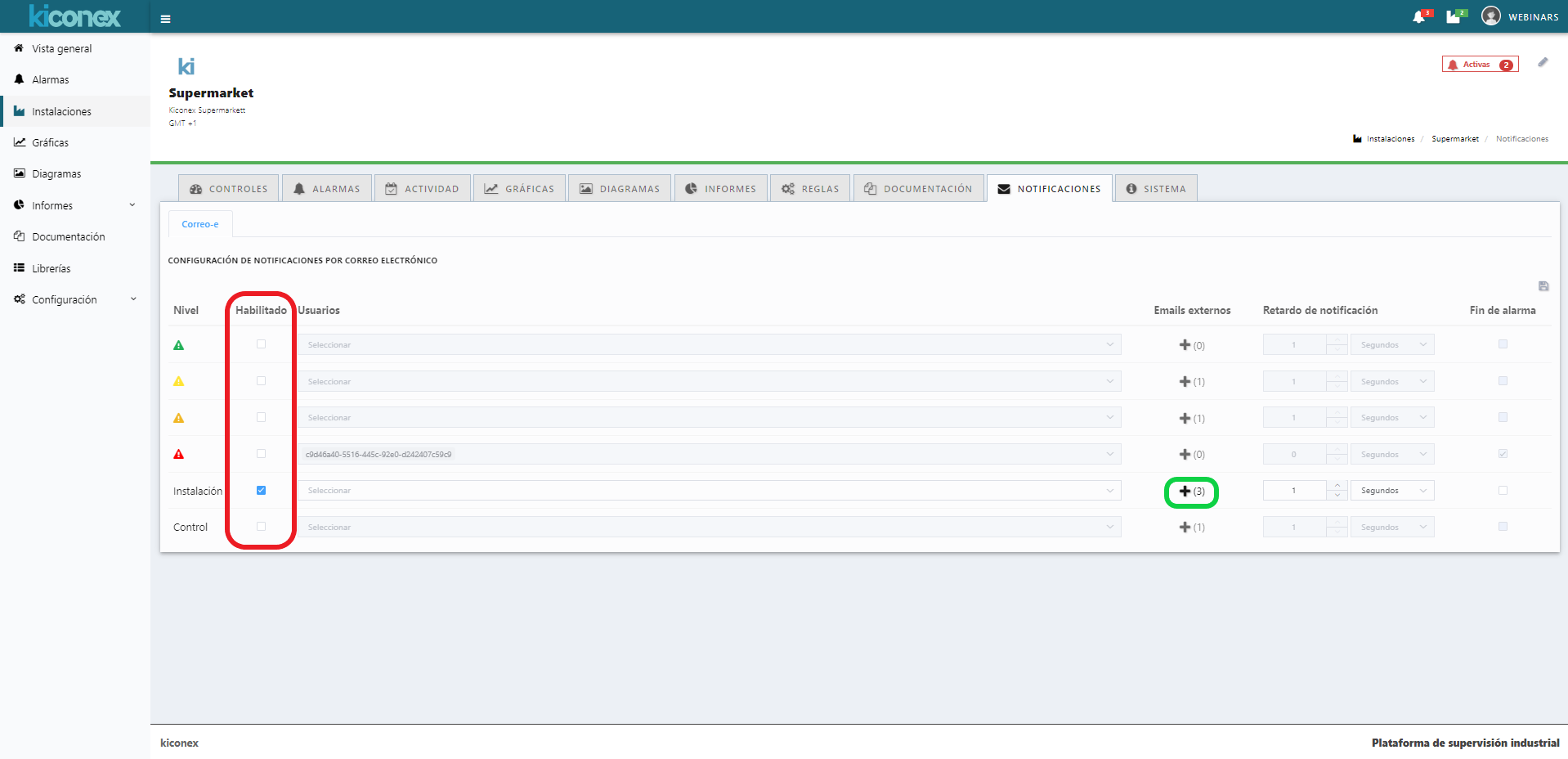Click the Activas alarms button
Screen dimensions: 1568x759
(x=1480, y=65)
